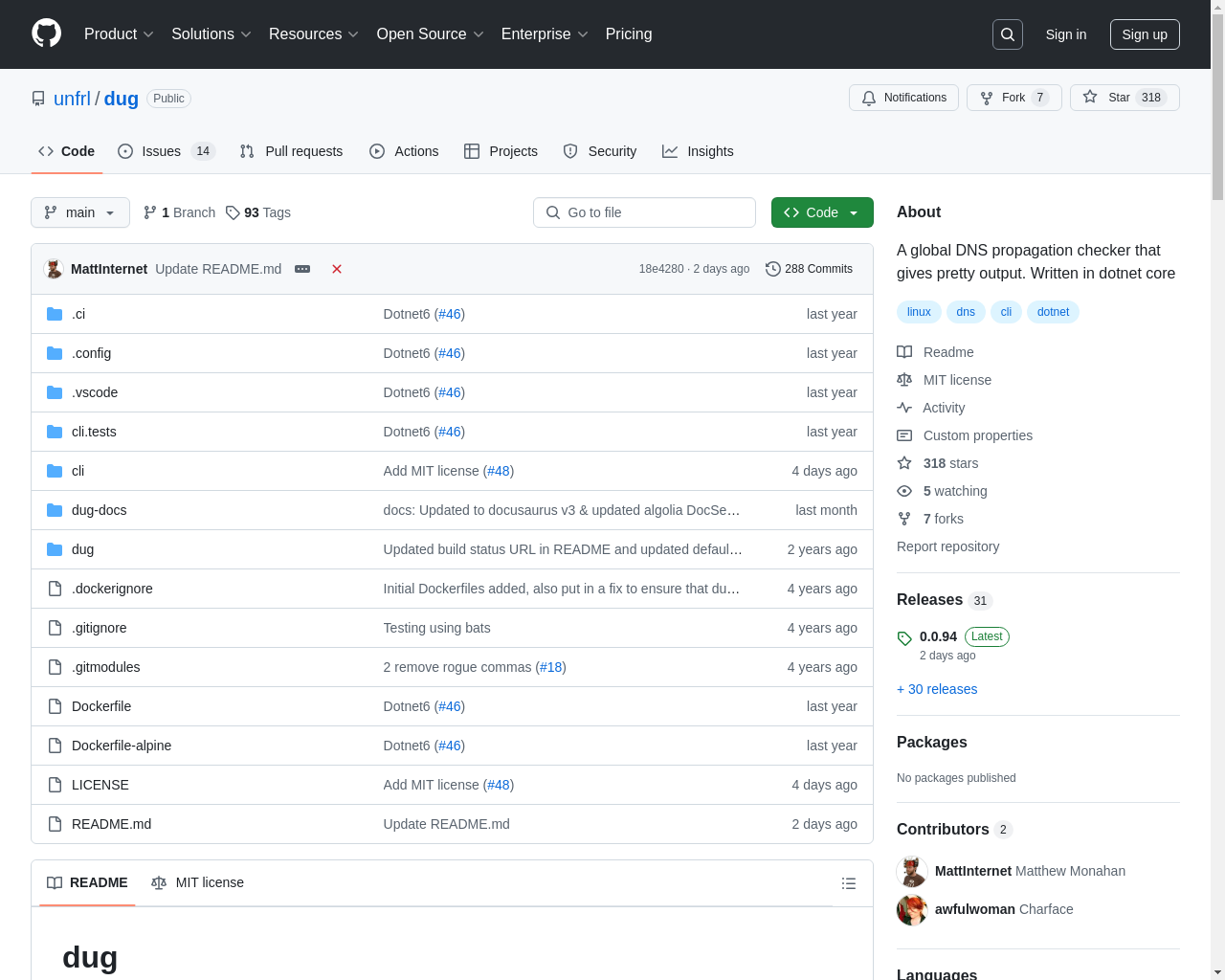Select the Code repository tab
1225x980 pixels.
(66, 151)
